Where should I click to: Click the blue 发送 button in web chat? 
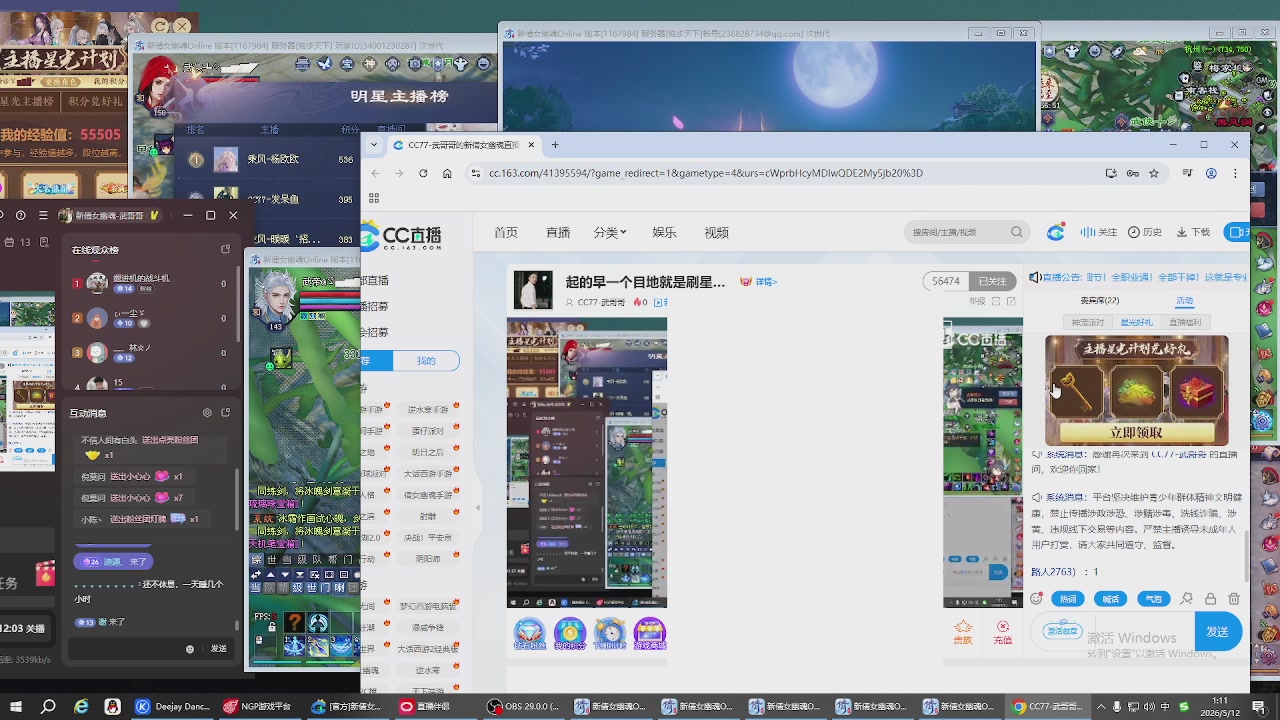1217,632
